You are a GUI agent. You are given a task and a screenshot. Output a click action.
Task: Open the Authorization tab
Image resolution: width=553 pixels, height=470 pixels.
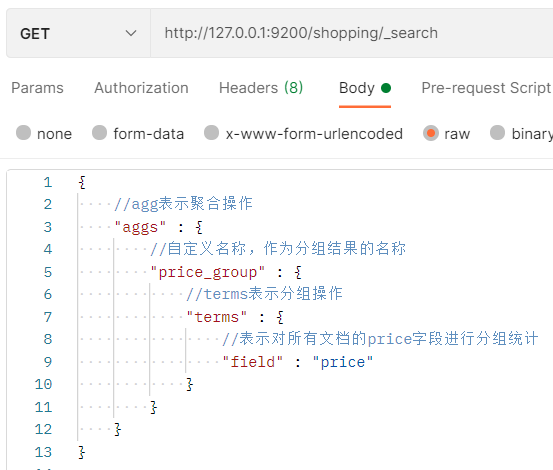pos(141,88)
